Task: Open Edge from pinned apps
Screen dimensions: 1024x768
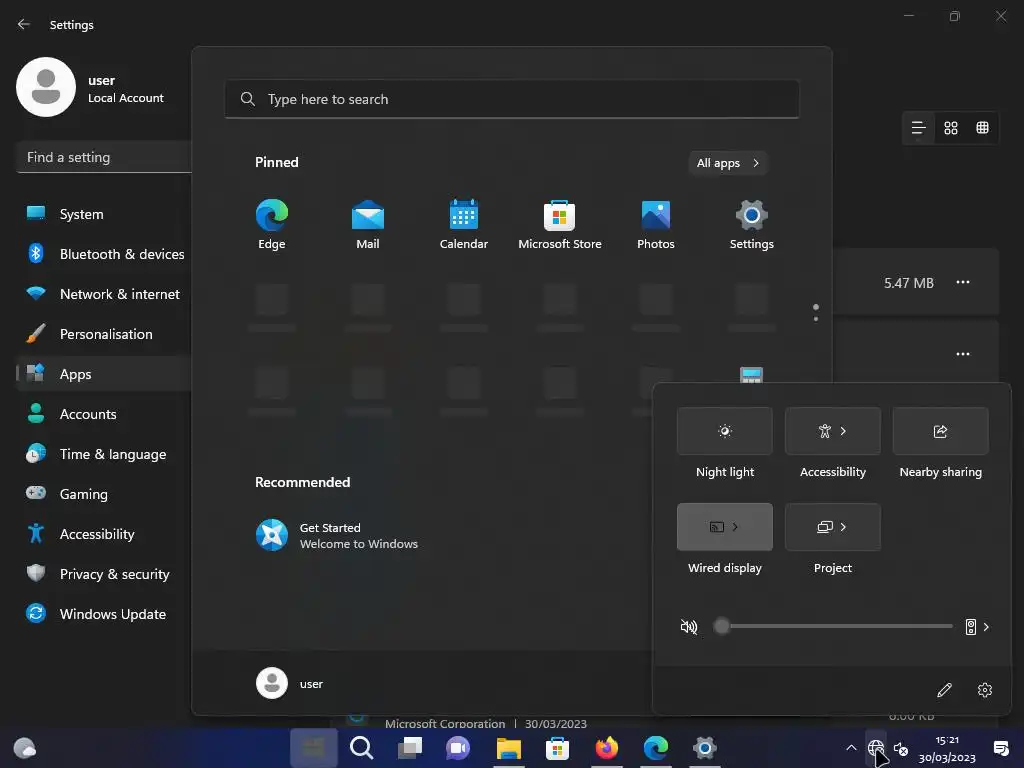Action: click(272, 225)
